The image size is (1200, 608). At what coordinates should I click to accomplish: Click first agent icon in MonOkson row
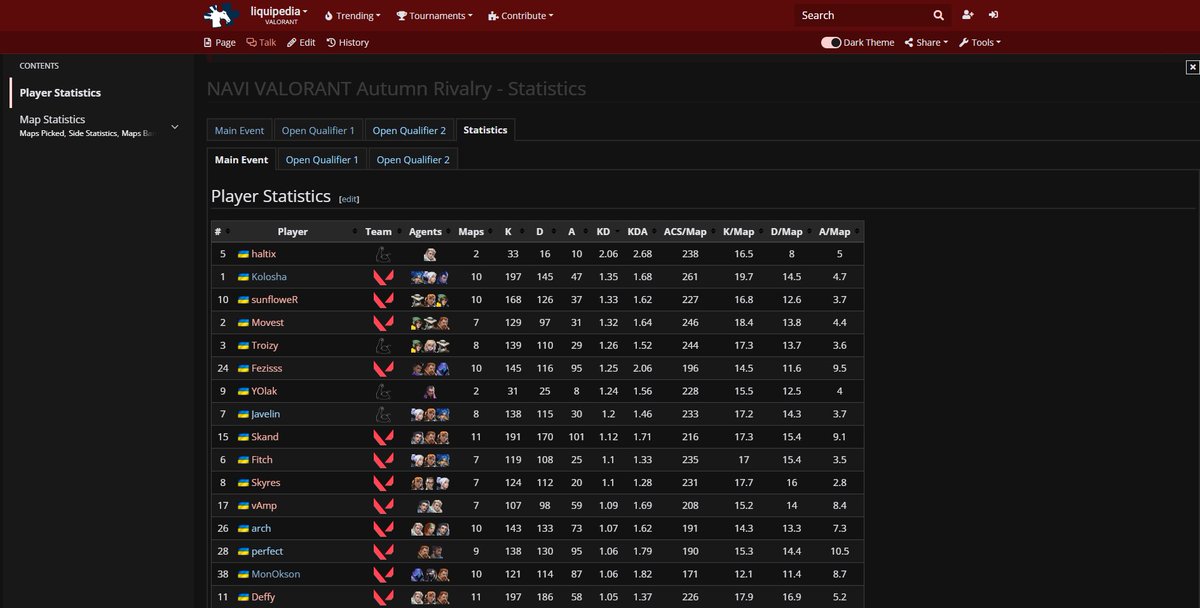pos(417,574)
